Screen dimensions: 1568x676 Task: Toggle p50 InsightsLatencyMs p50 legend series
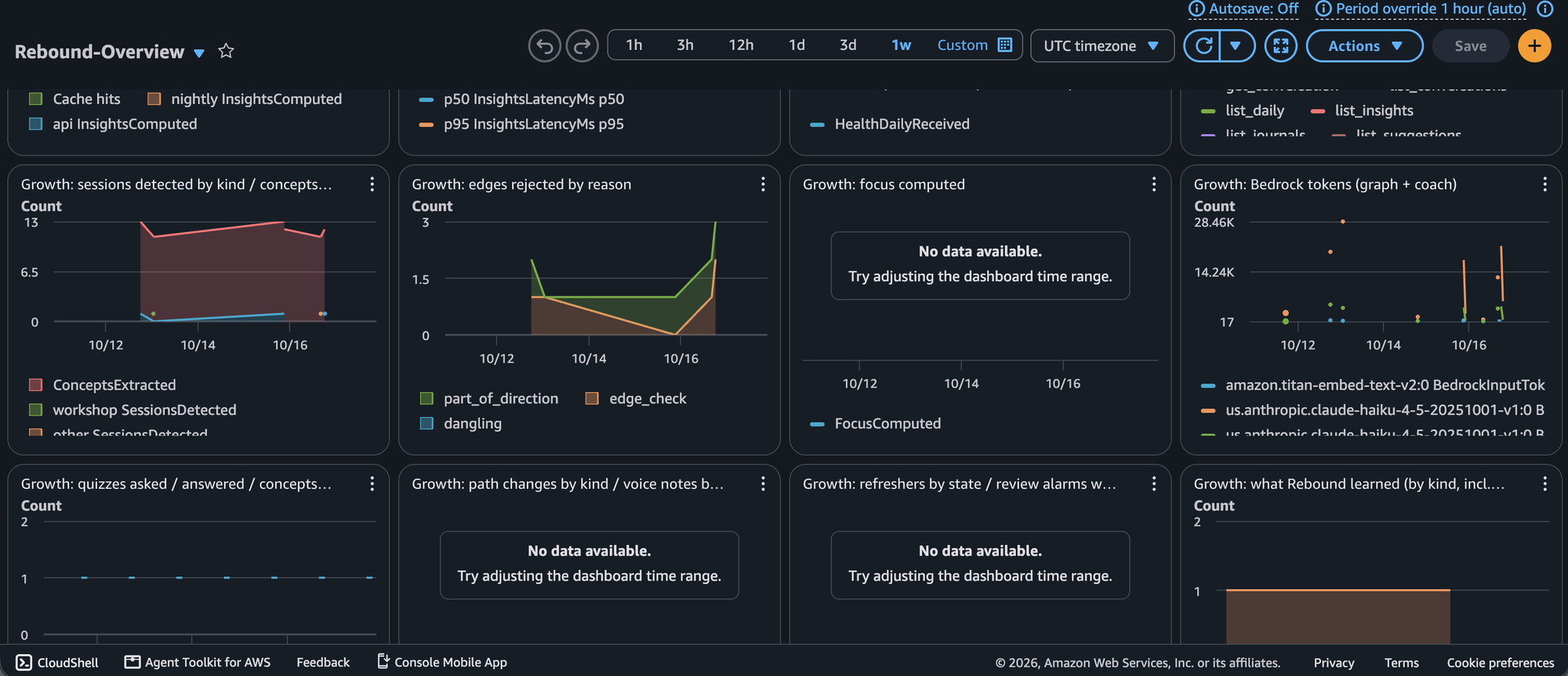[522, 99]
